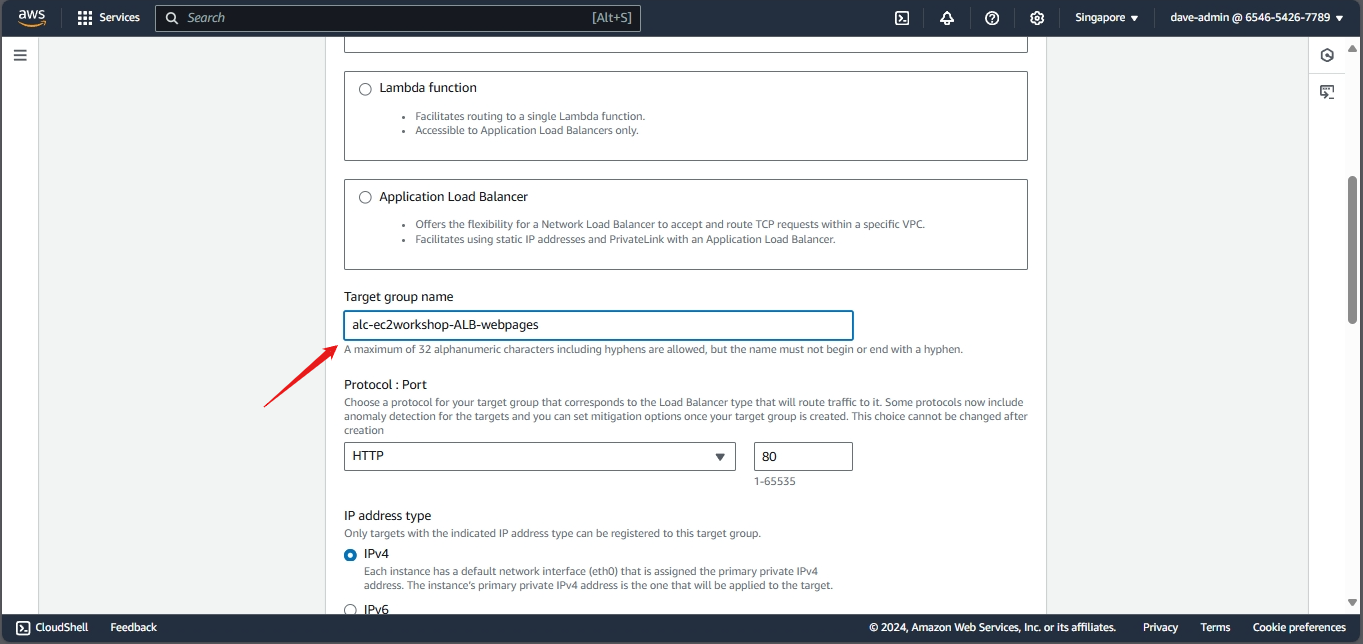Open the dave-admin account menu
This screenshot has width=1363, height=644.
coord(1256,18)
